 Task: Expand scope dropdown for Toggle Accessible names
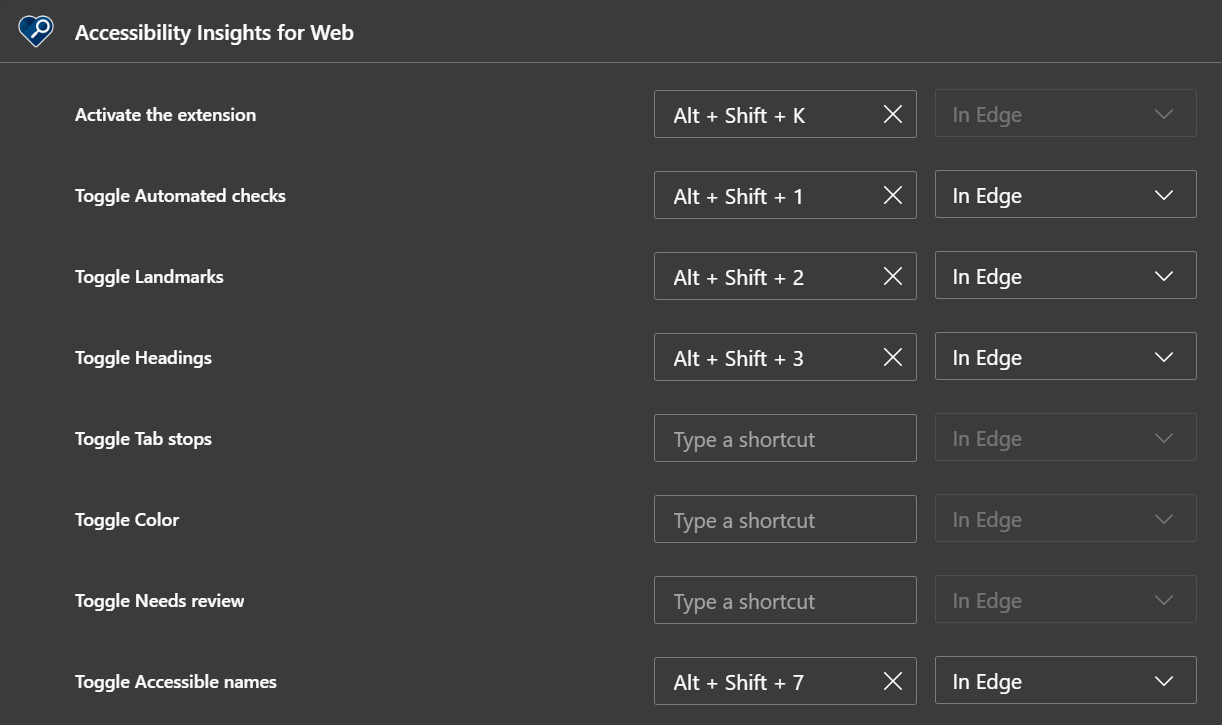tap(1065, 682)
